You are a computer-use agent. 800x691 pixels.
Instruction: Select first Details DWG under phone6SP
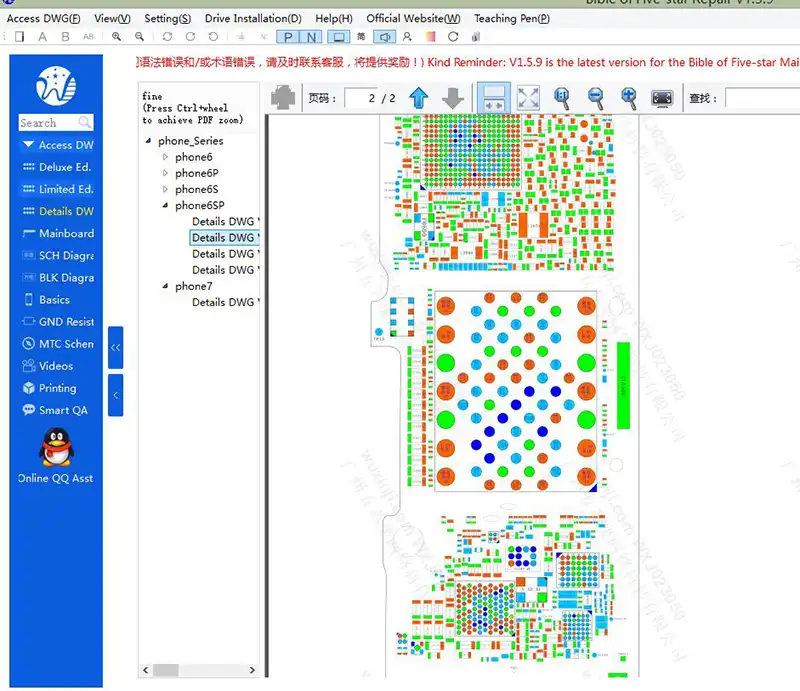click(x=225, y=221)
